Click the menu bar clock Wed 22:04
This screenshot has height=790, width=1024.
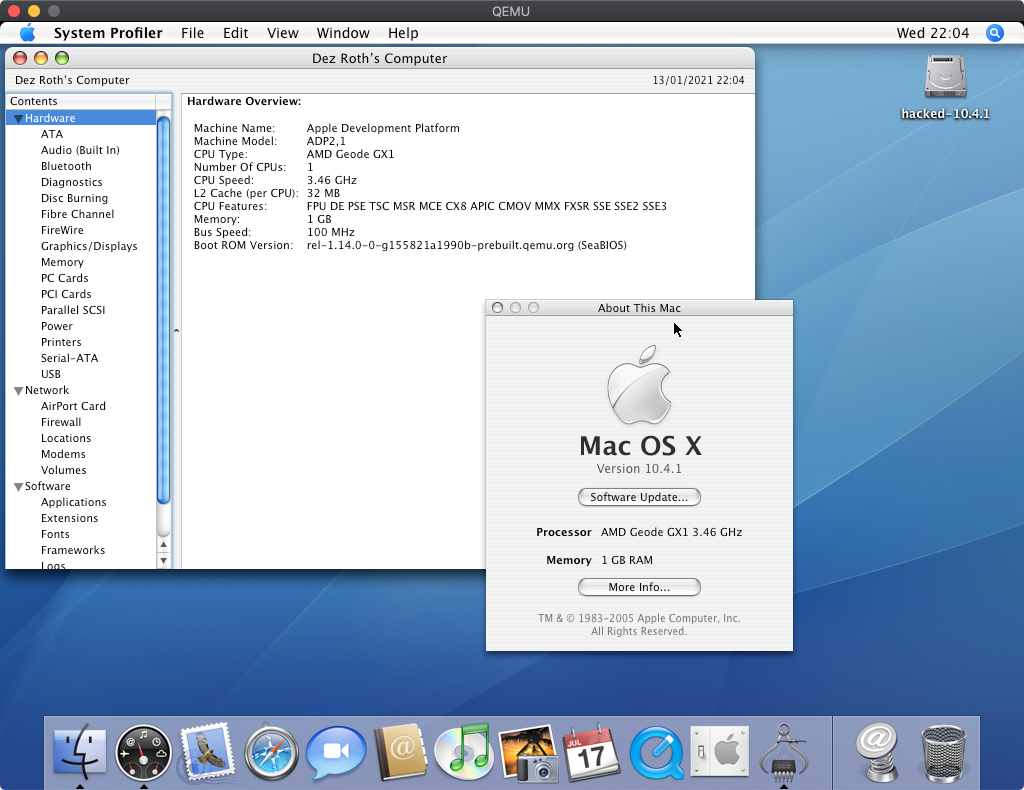(933, 33)
